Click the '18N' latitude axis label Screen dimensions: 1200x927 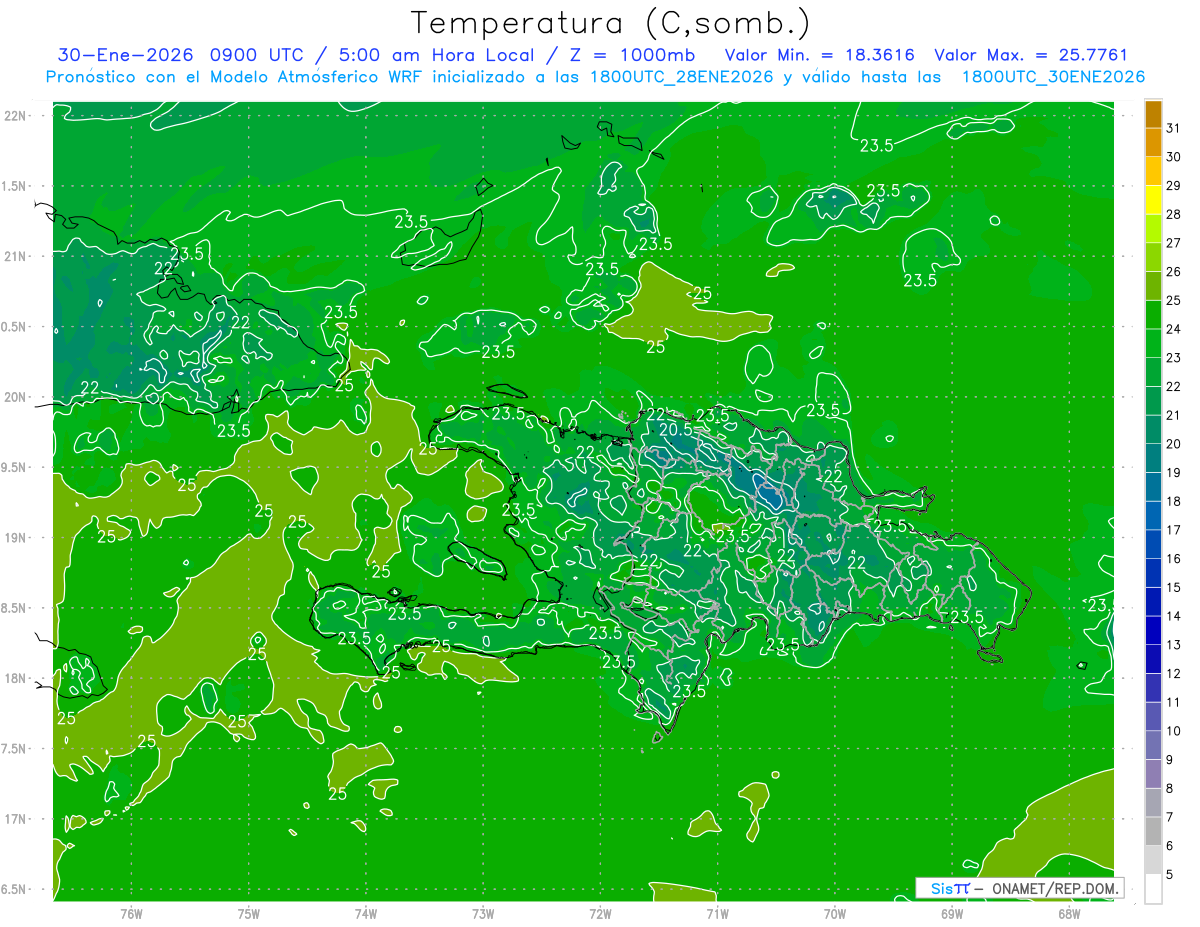[15, 678]
